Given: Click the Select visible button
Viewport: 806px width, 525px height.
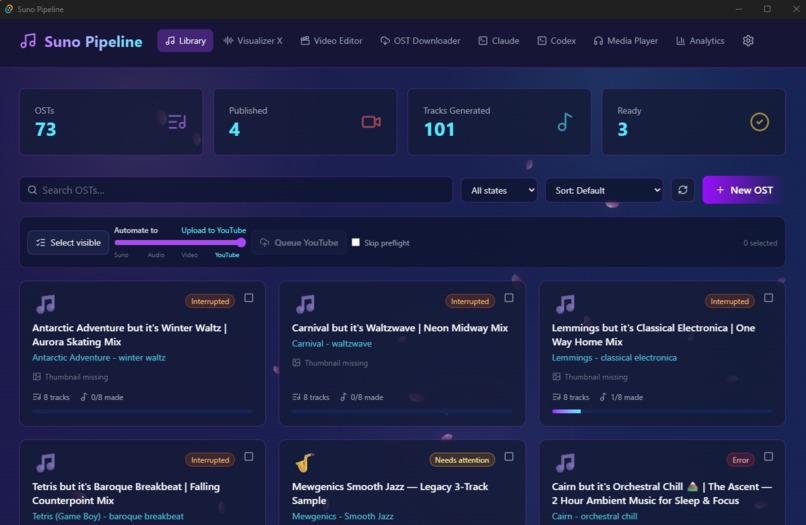Looking at the screenshot, I should click(x=68, y=243).
